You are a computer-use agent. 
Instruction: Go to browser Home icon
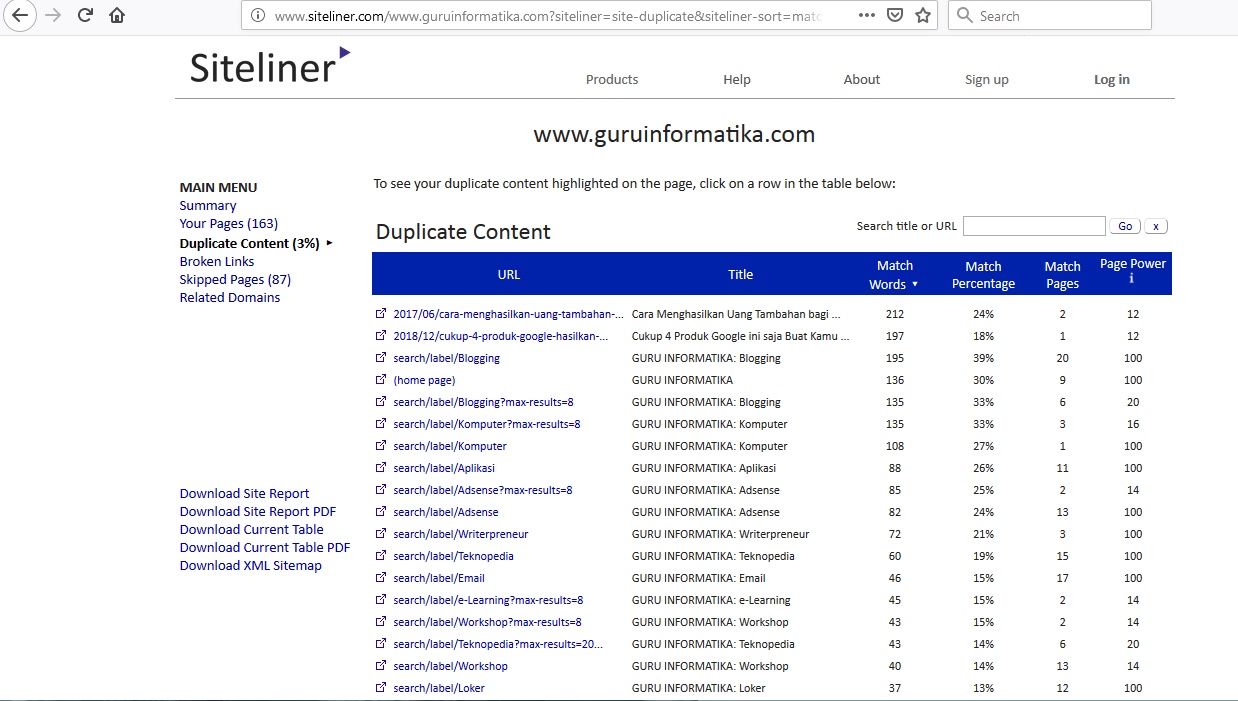coord(117,15)
